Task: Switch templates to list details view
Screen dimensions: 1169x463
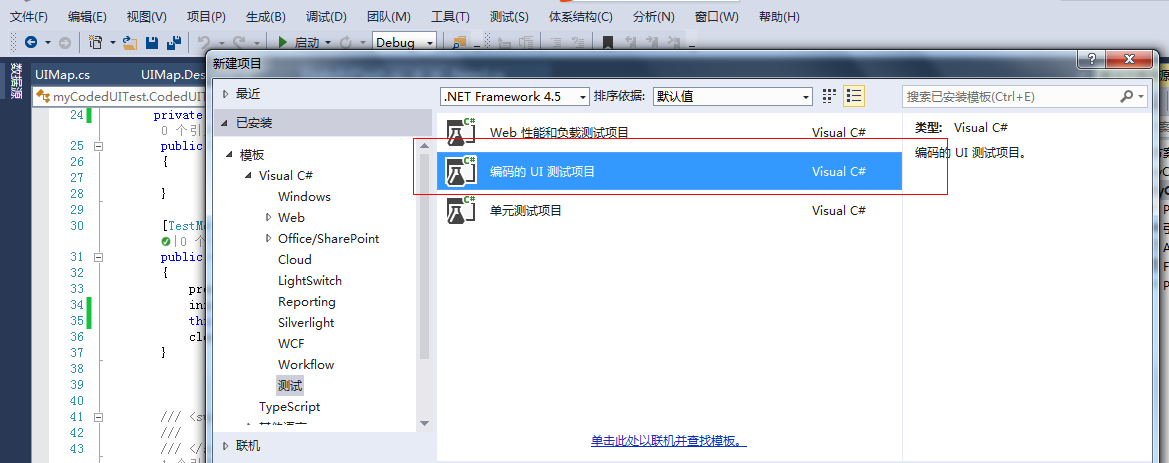Action: (x=854, y=95)
